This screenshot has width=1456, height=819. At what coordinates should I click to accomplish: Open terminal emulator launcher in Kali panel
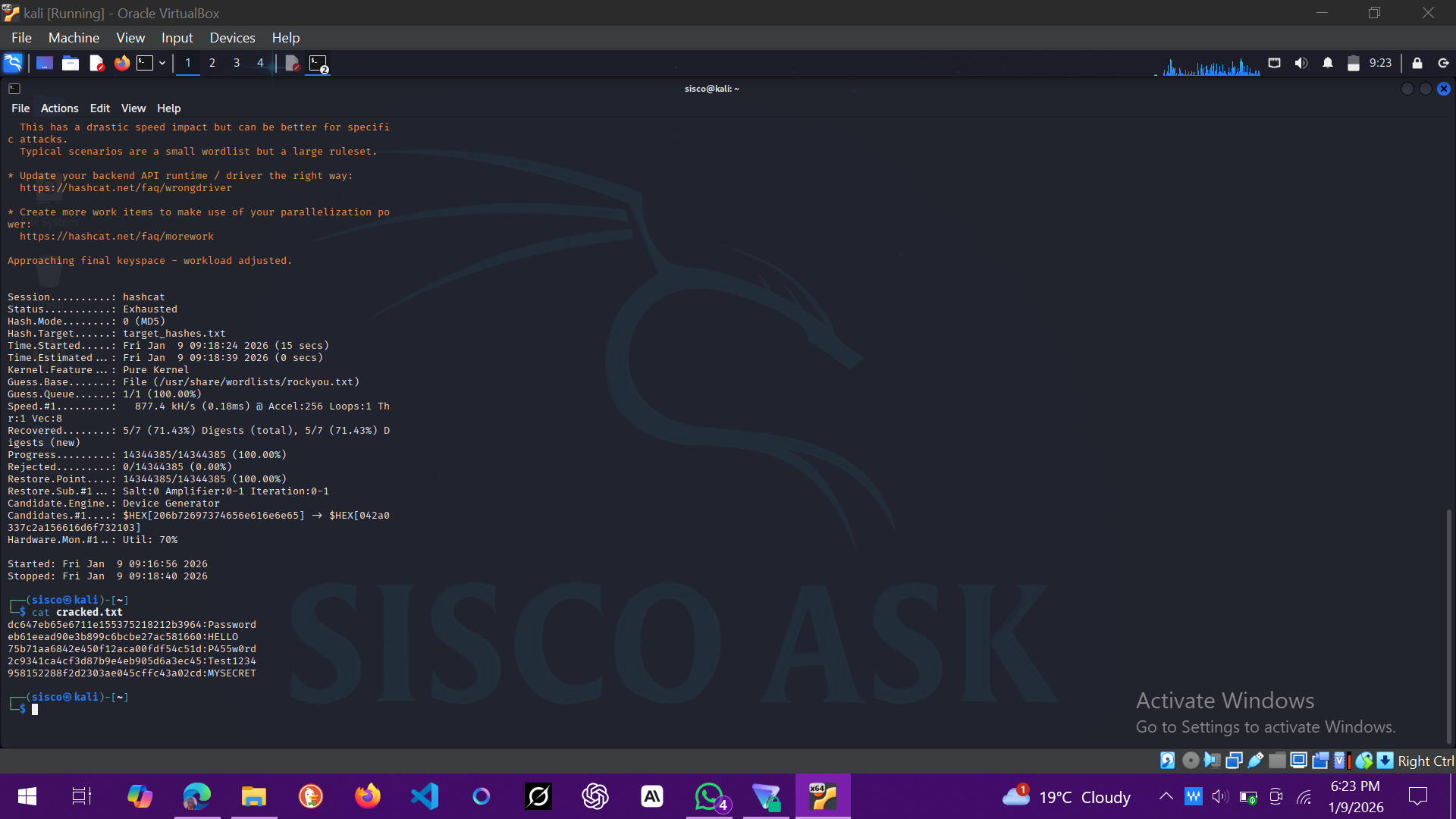[x=145, y=63]
